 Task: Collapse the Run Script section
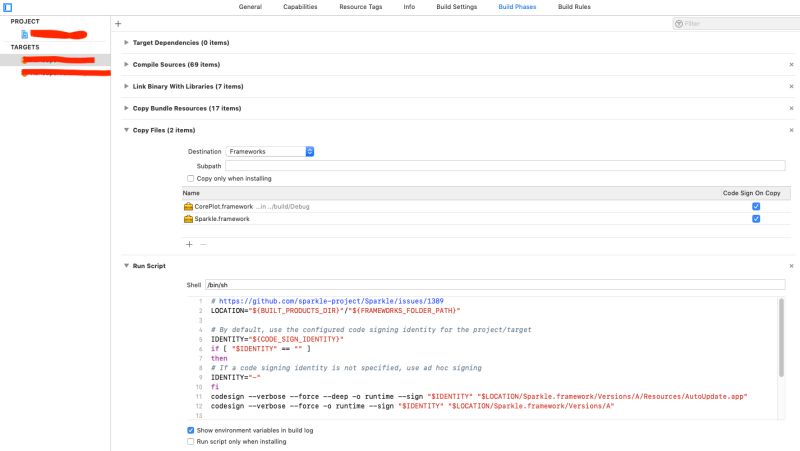click(126, 266)
